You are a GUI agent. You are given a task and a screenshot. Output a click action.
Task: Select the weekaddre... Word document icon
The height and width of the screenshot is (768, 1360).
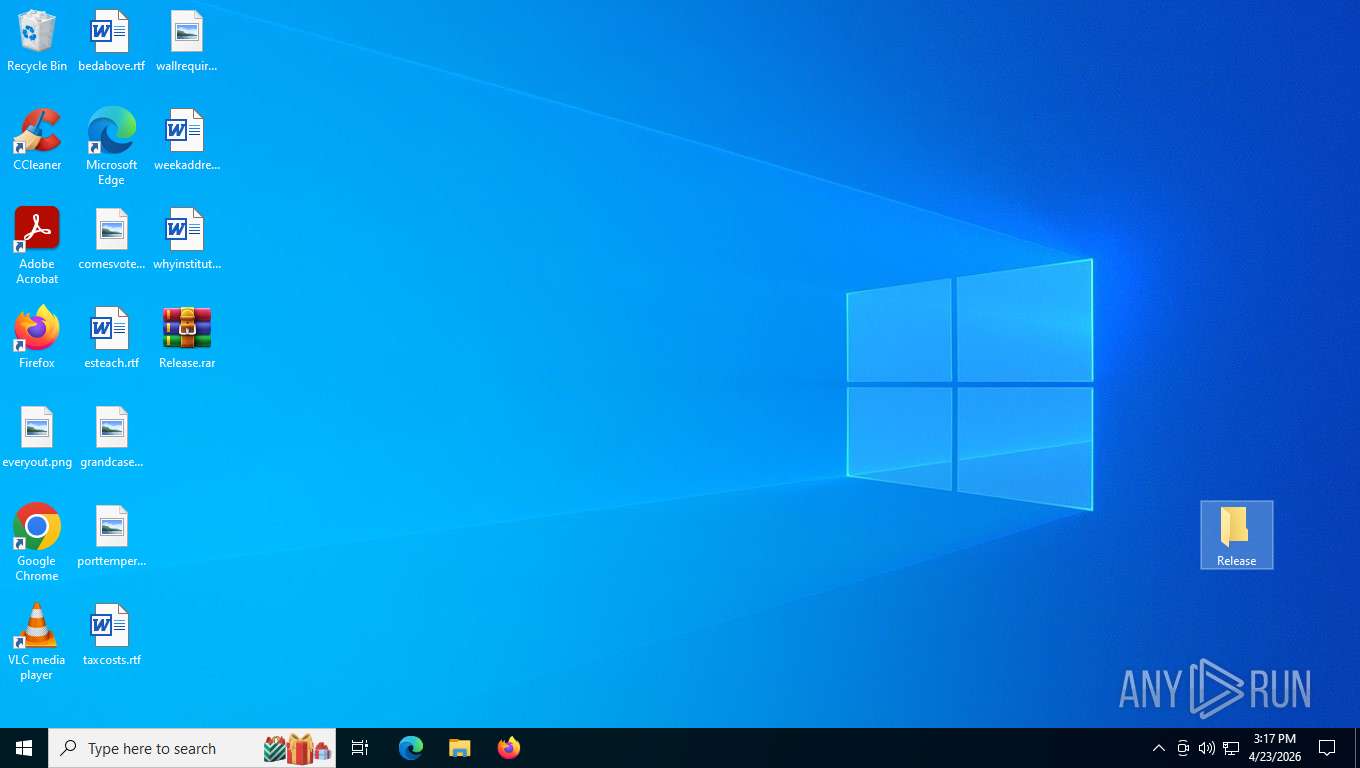coord(187,141)
